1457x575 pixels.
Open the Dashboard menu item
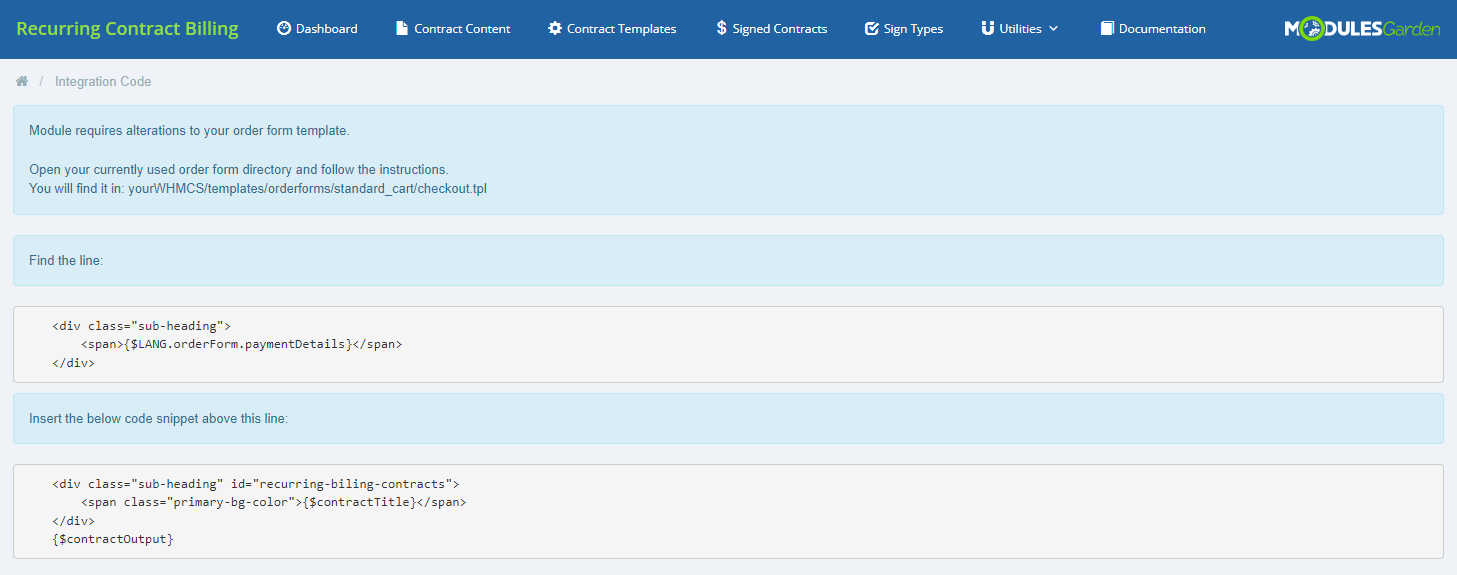pos(317,29)
